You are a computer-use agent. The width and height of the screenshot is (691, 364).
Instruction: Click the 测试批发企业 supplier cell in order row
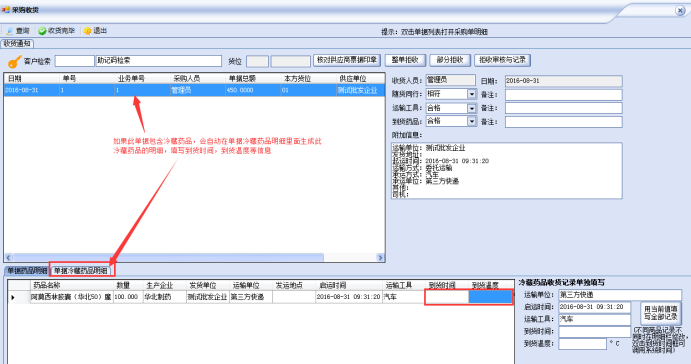tap(360, 90)
